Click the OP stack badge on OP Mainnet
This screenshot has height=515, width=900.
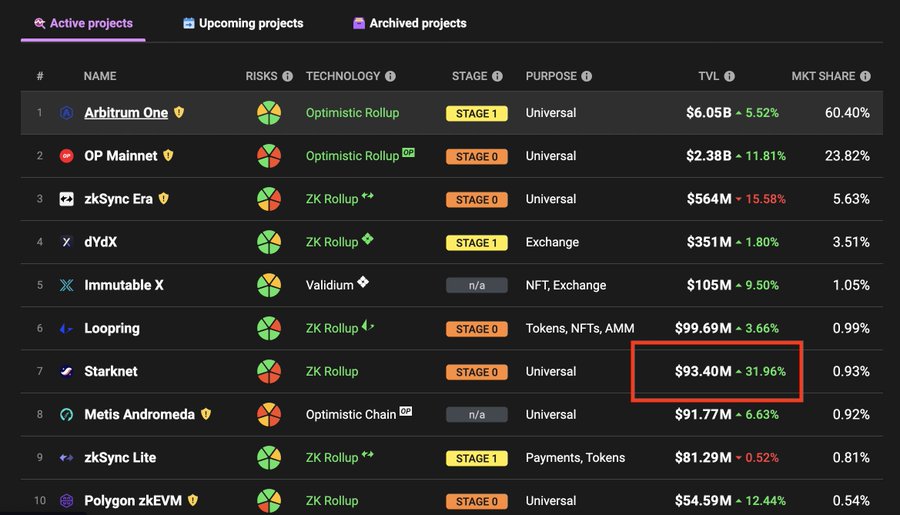408,152
